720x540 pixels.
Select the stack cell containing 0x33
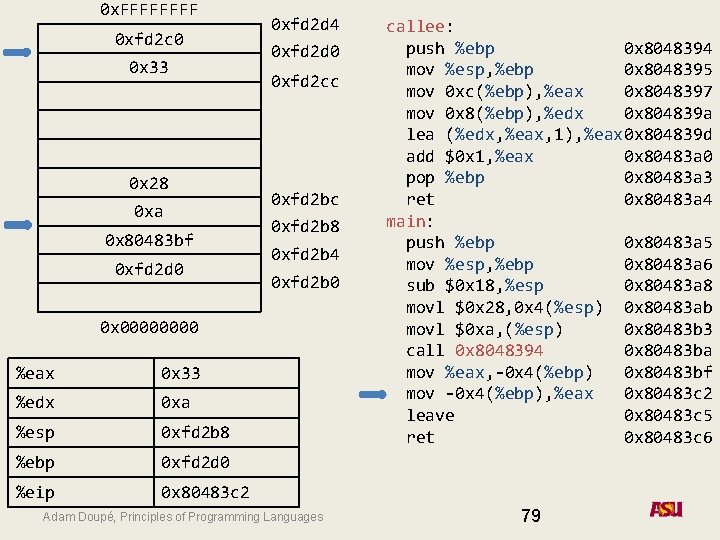149,68
